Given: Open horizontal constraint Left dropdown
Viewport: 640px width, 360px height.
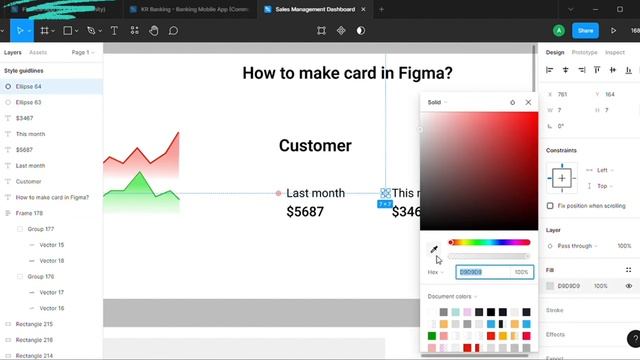Looking at the screenshot, I should pyautogui.click(x=605, y=170).
